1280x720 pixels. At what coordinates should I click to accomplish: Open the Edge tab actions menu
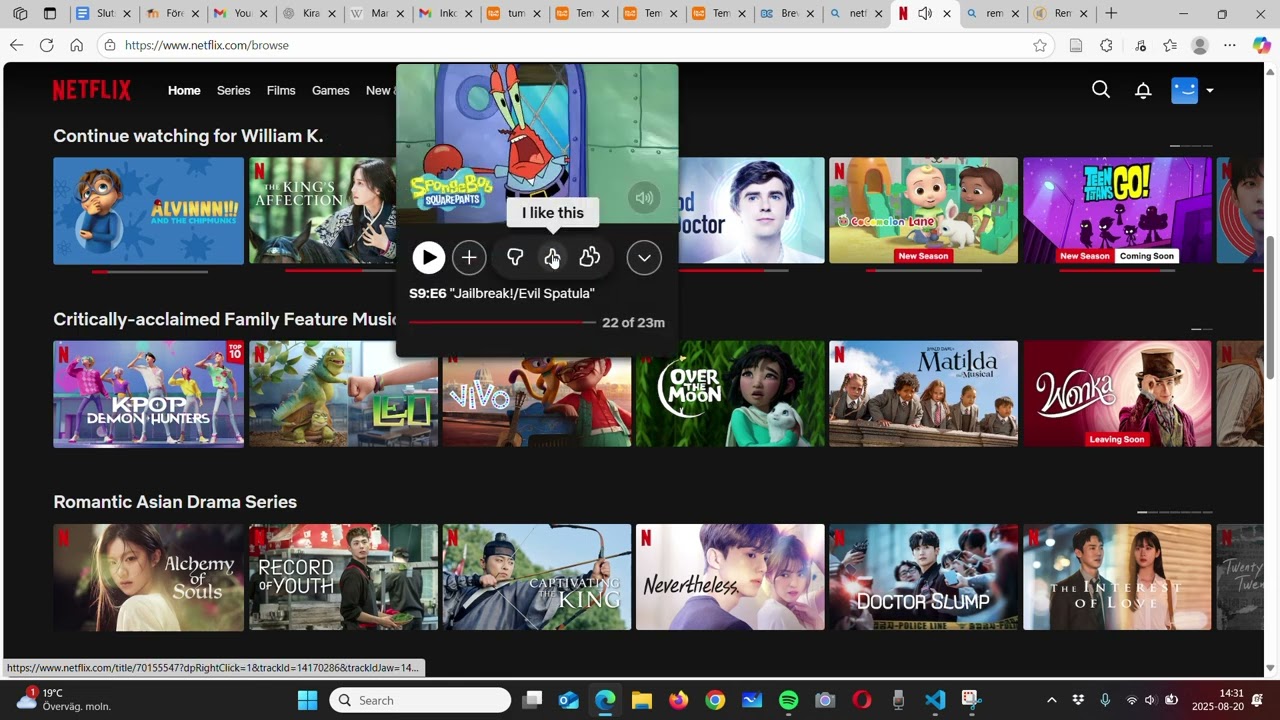50,14
